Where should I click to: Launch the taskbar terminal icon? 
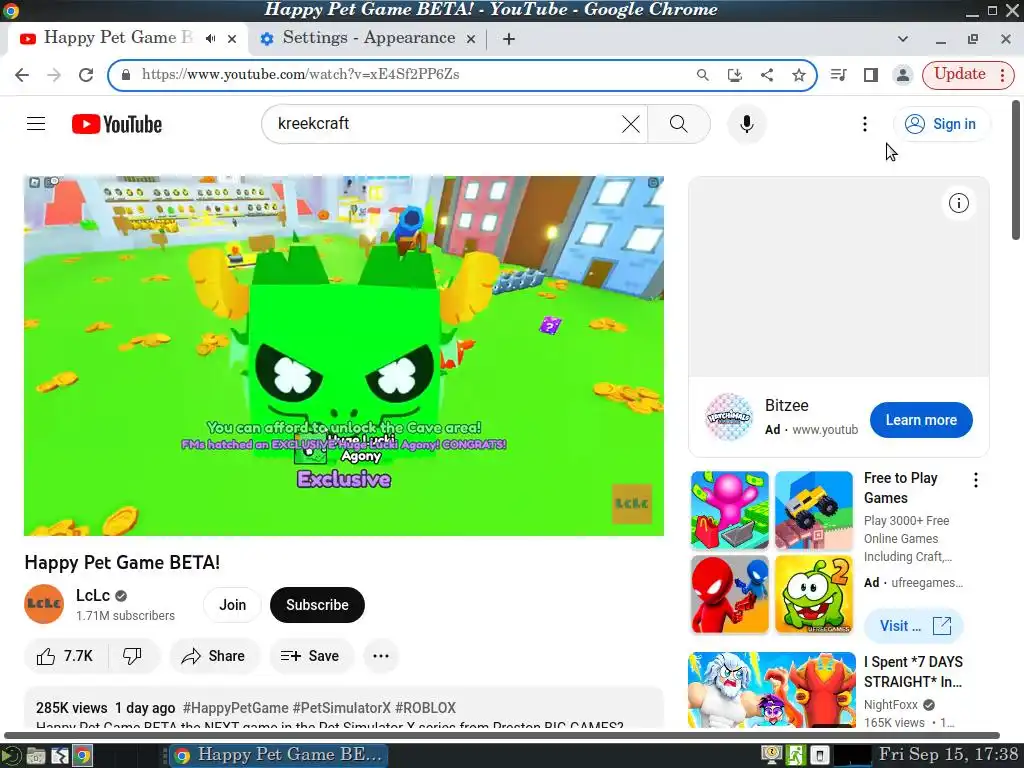(59, 756)
